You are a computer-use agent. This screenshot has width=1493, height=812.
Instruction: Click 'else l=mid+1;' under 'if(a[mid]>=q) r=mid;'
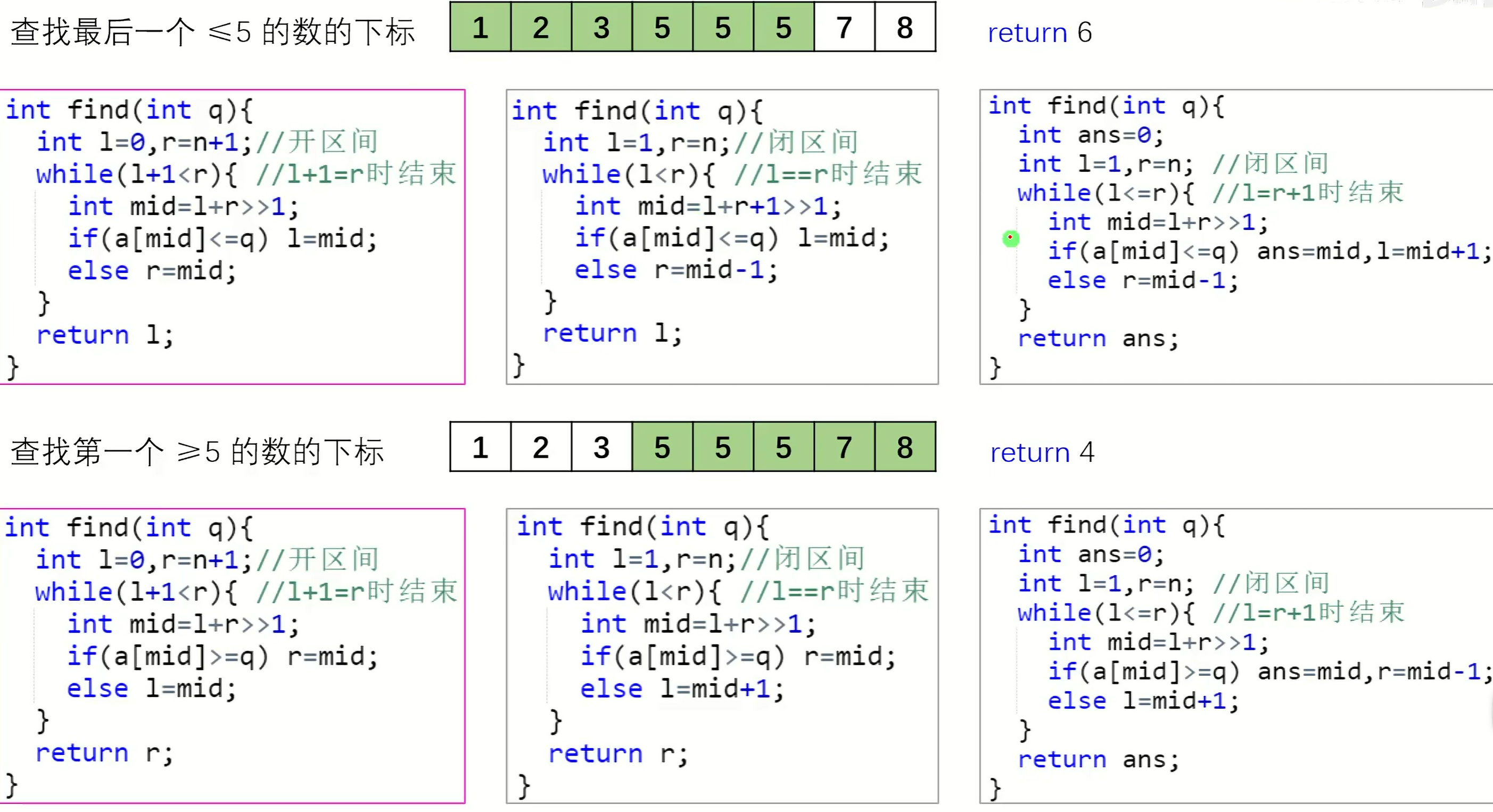[682, 689]
